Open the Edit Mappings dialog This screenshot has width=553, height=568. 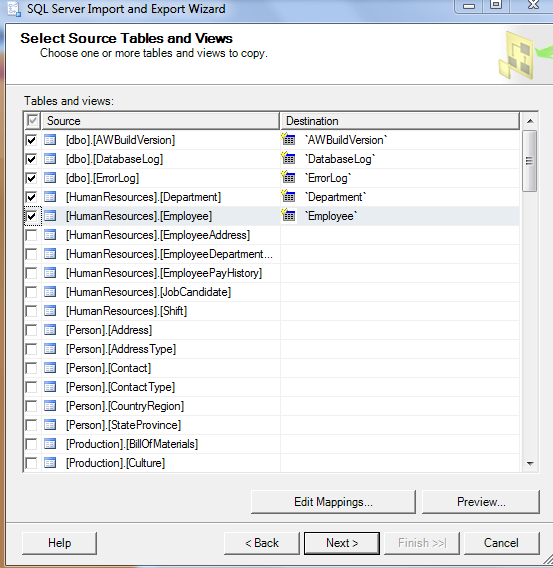pyautogui.click(x=333, y=502)
